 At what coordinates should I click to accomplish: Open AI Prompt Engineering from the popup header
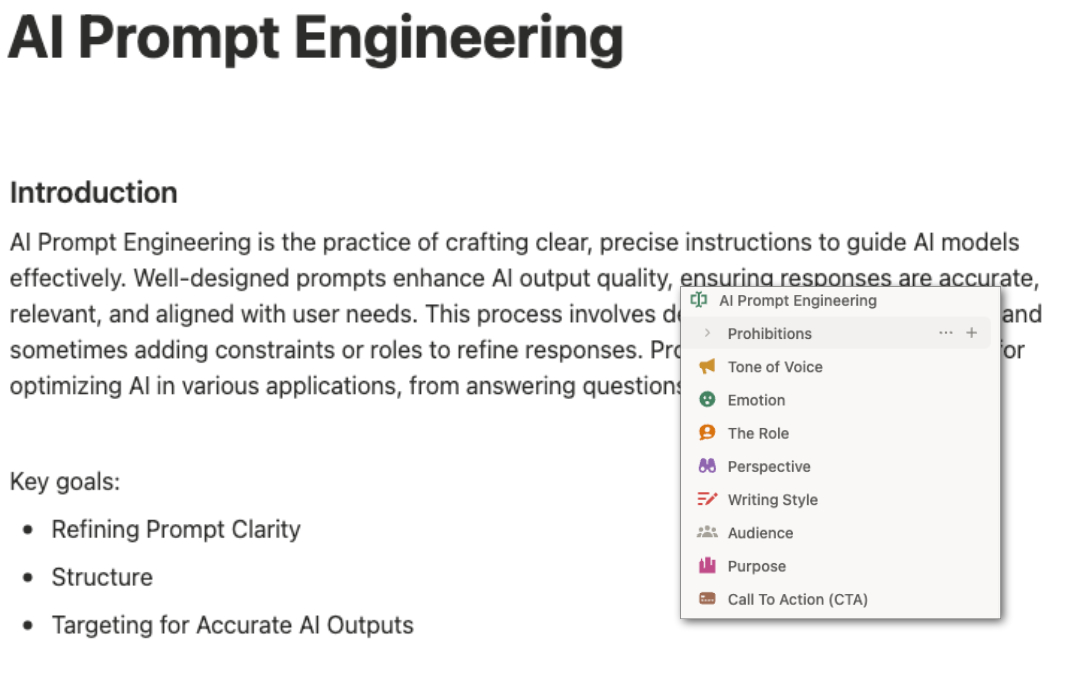[797, 300]
